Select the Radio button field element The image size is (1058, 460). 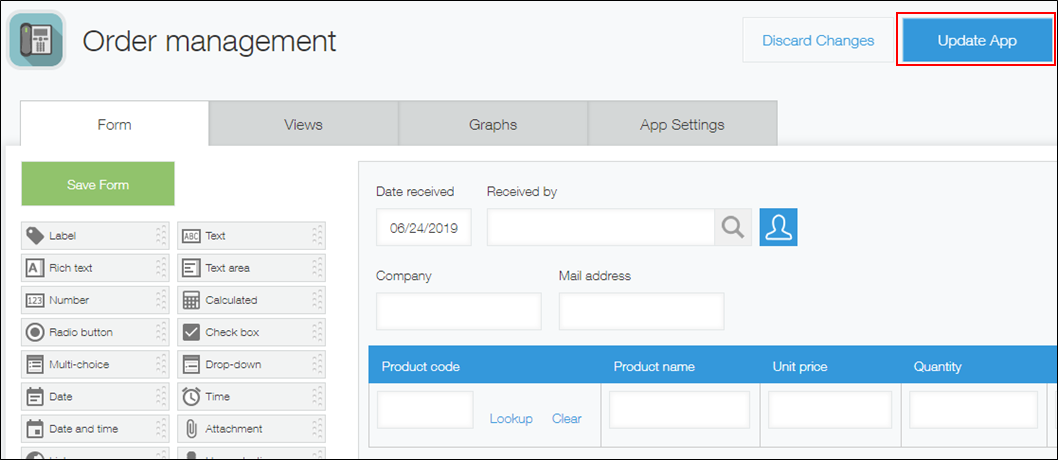coord(90,332)
